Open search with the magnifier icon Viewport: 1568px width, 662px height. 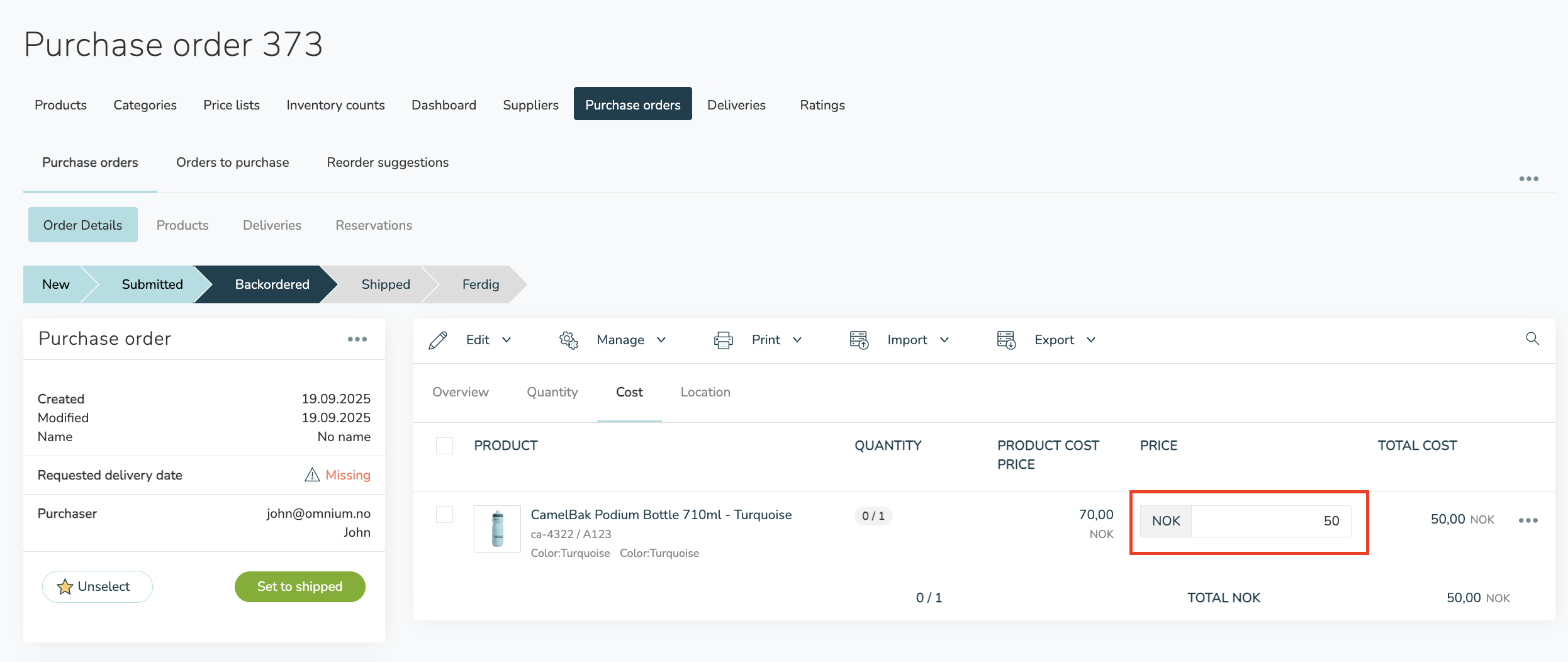(1532, 339)
